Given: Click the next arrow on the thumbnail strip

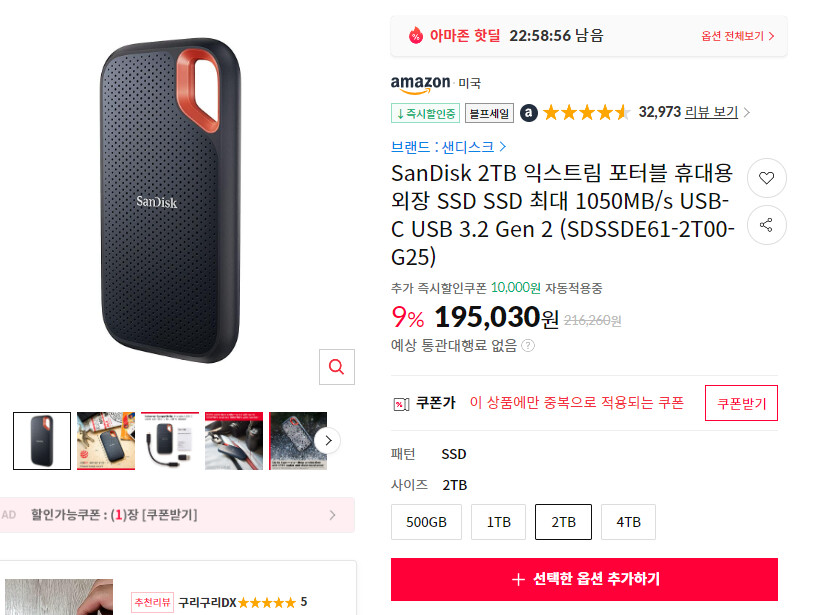Looking at the screenshot, I should click(327, 439).
